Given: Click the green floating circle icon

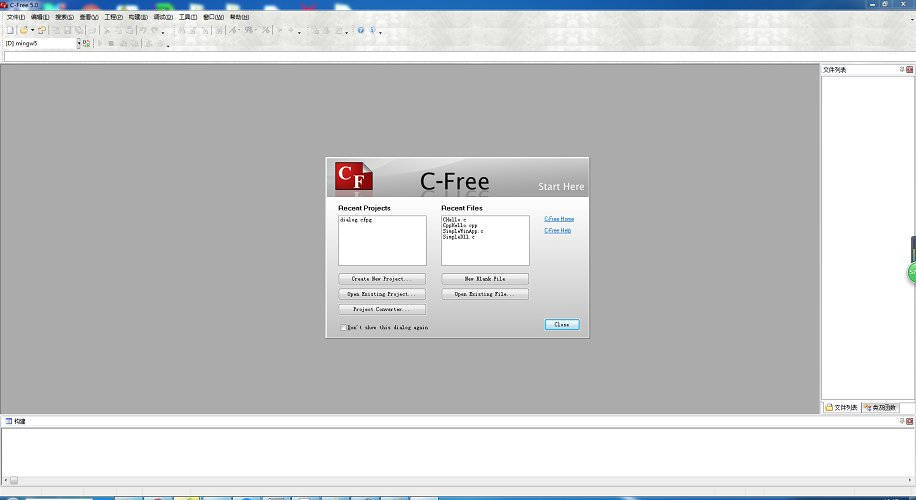Looking at the screenshot, I should pyautogui.click(x=911, y=273).
